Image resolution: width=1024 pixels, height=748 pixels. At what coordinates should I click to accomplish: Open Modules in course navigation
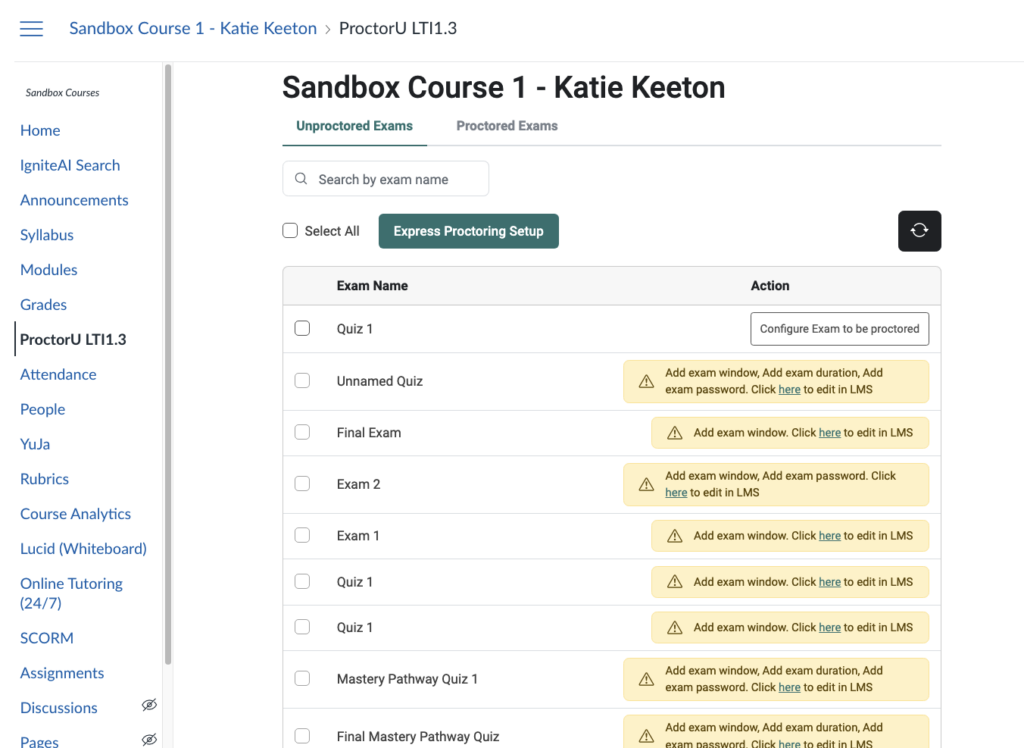[x=48, y=270]
